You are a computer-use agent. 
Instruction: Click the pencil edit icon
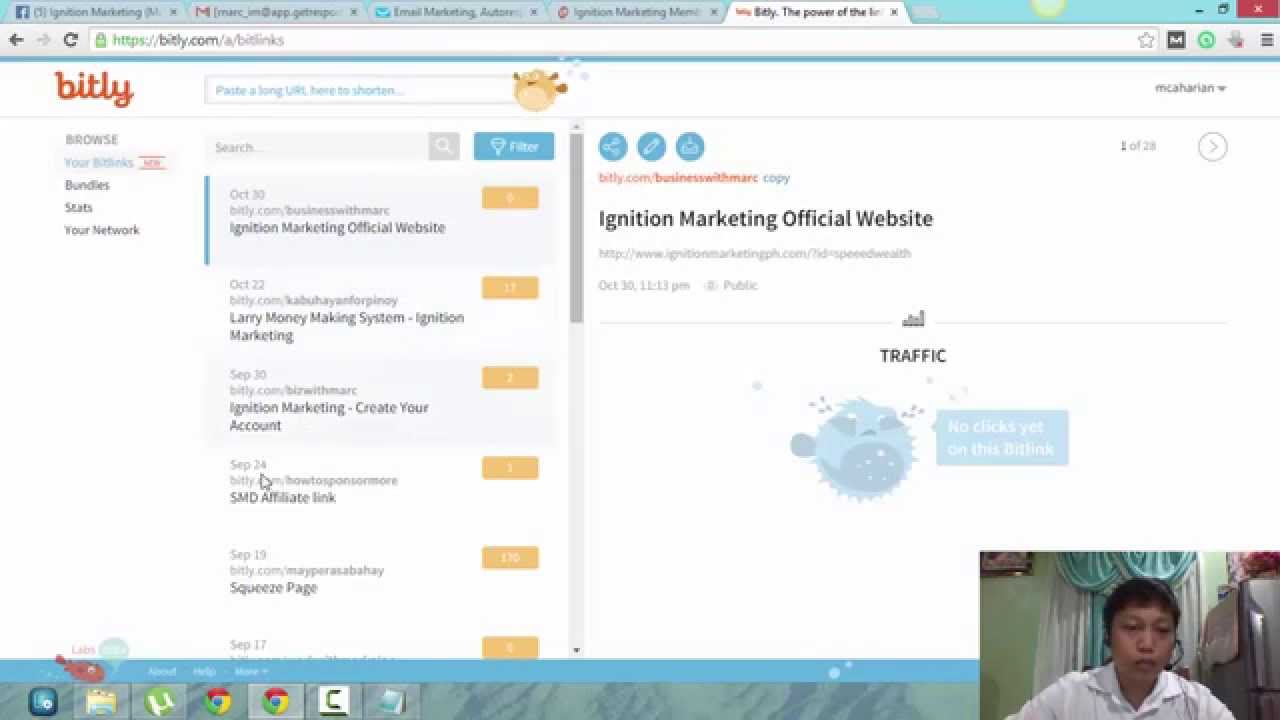(651, 147)
